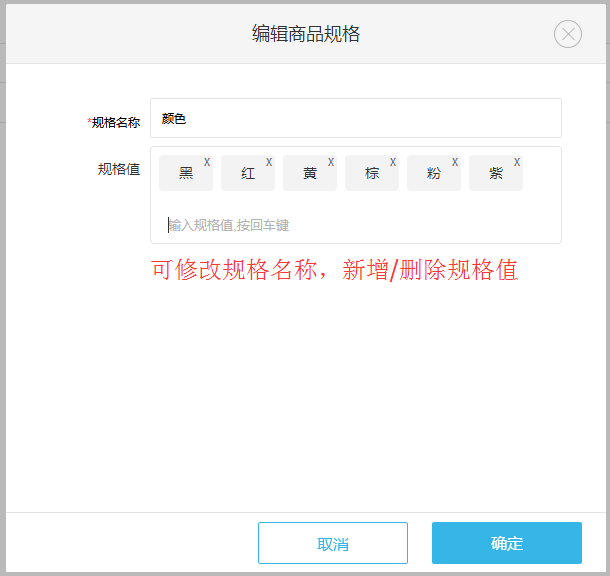Remove the 棕 spec value tag
The image size is (610, 576).
[393, 162]
